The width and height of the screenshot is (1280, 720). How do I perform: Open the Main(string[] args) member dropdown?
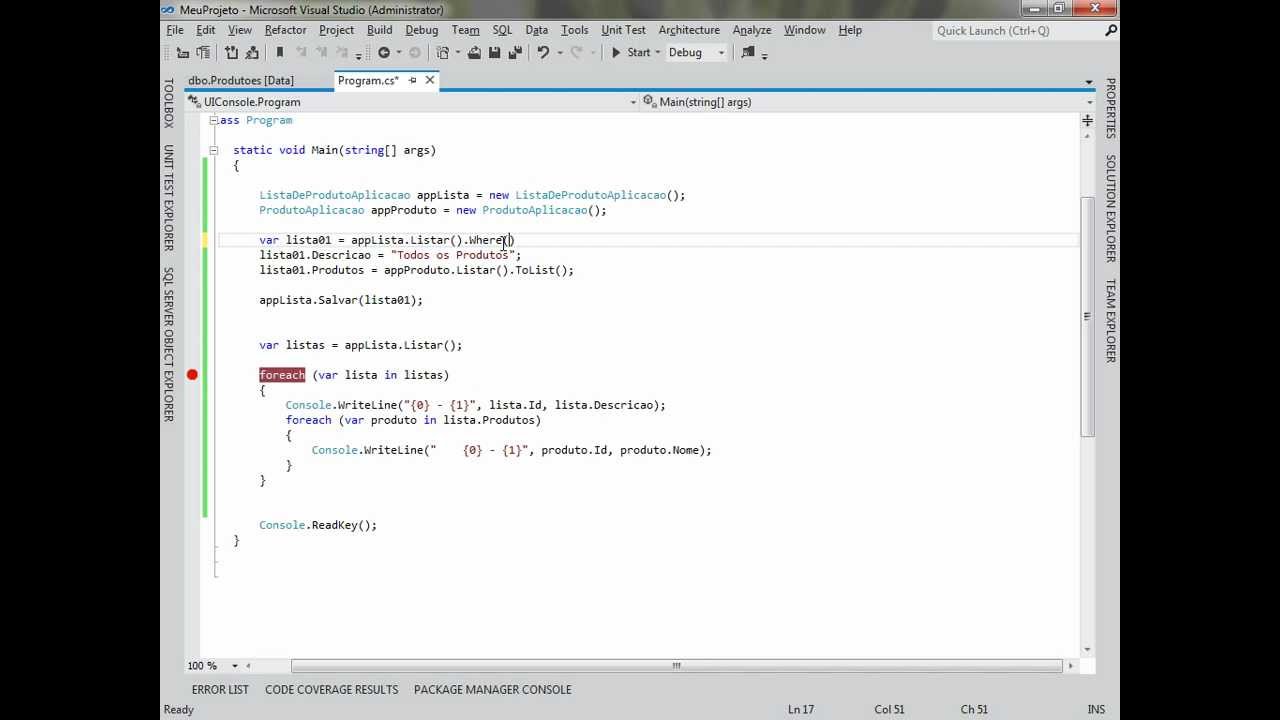coord(1089,102)
